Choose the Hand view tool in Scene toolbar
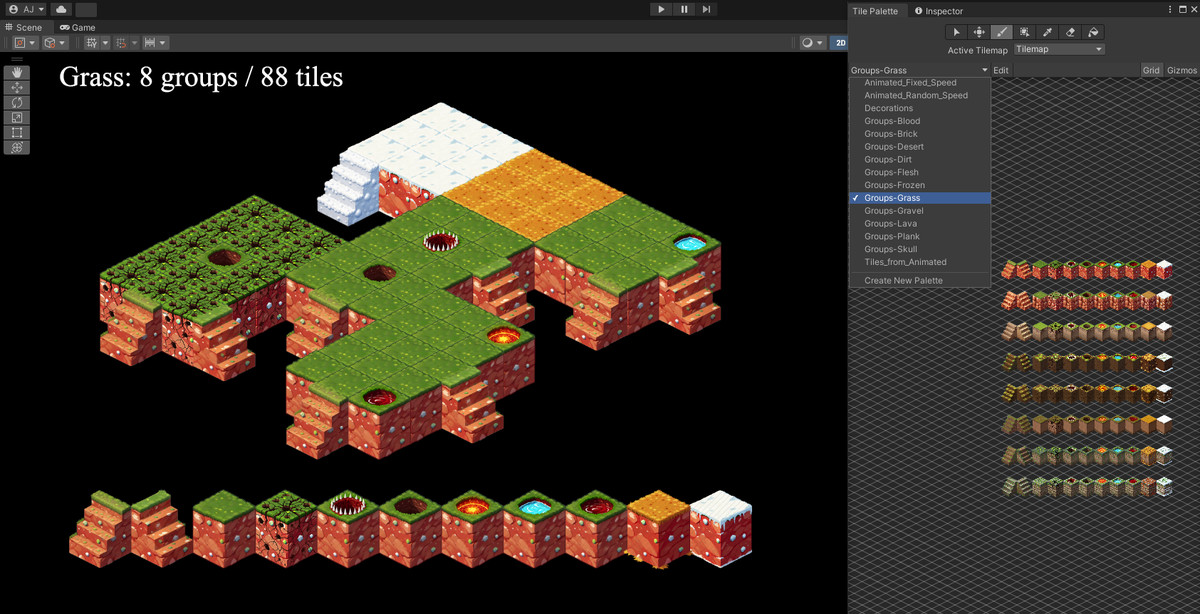Screen dimensions: 1200x614 coord(15,71)
